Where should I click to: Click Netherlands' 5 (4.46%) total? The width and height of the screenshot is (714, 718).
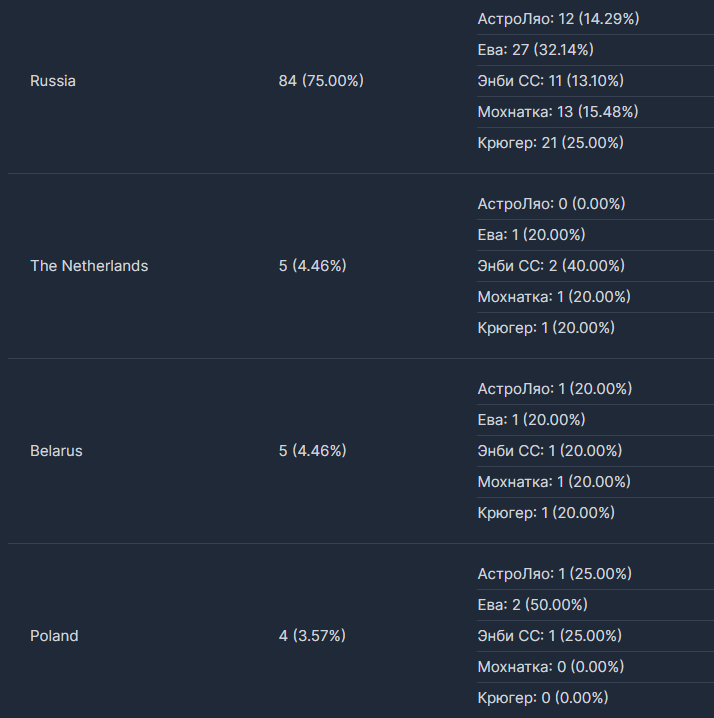click(312, 266)
